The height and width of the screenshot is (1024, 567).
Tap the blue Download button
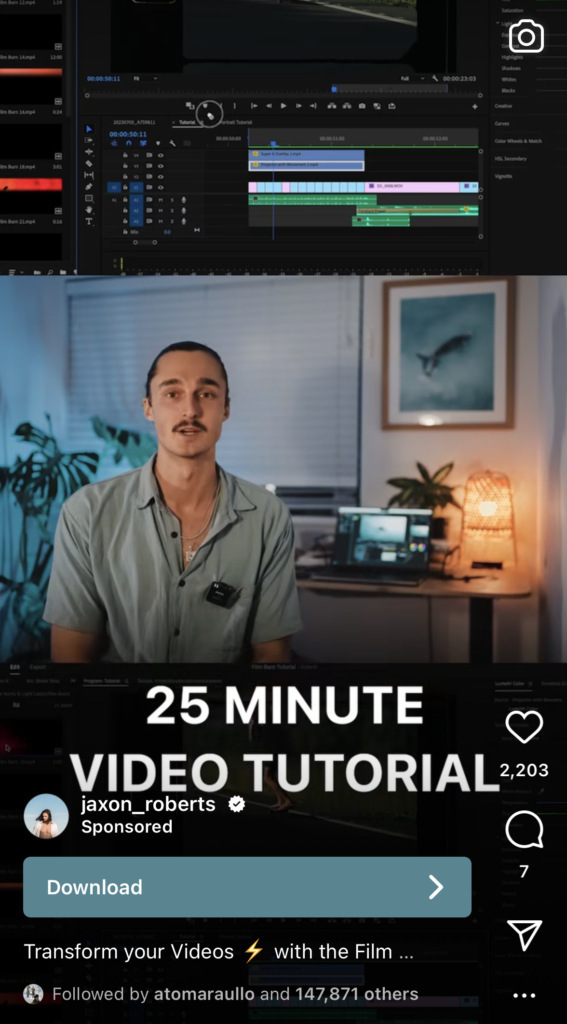tap(247, 887)
